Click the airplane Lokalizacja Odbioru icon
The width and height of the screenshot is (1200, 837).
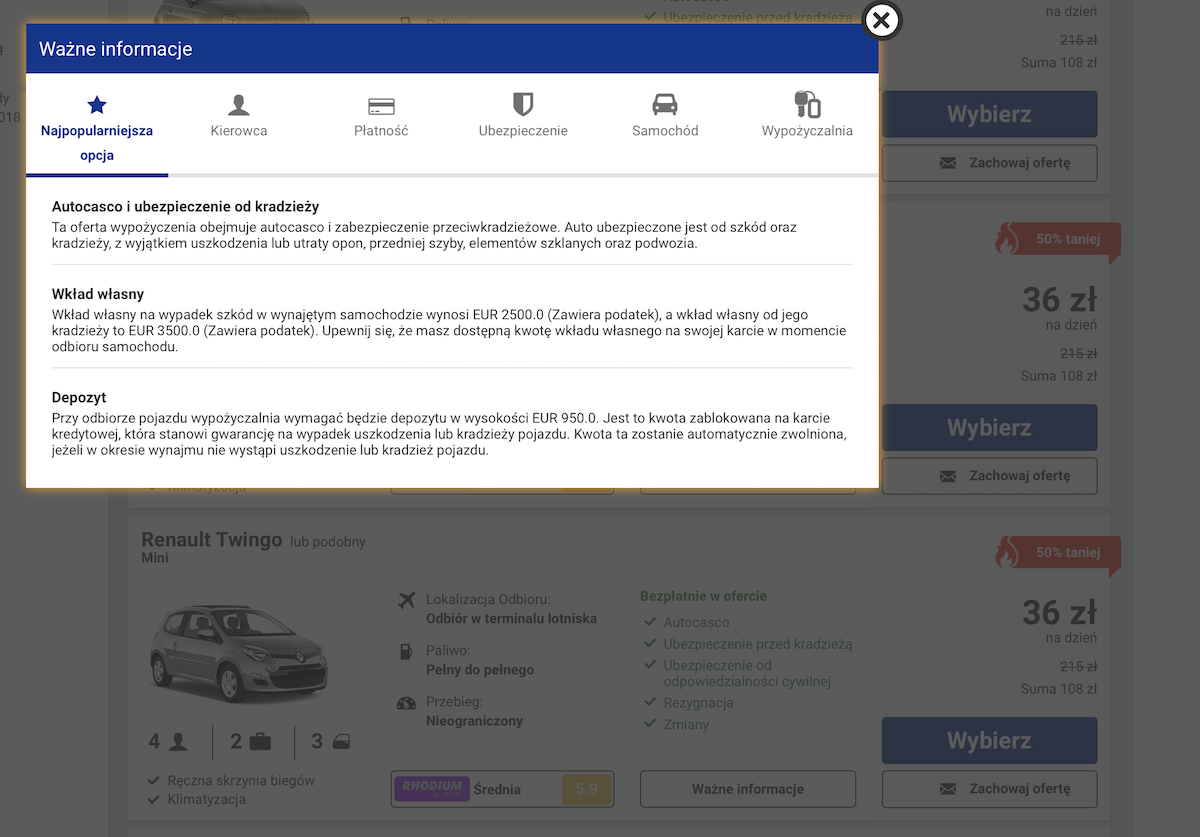click(406, 600)
